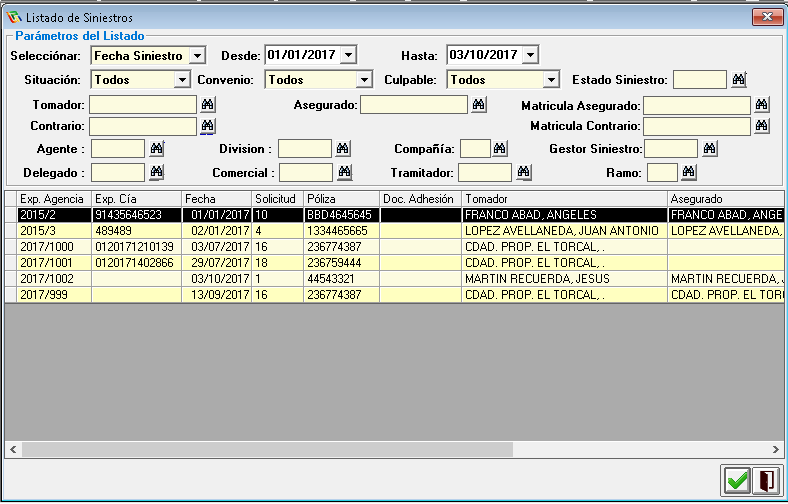Close the Listado de Siniestros window

point(767,17)
